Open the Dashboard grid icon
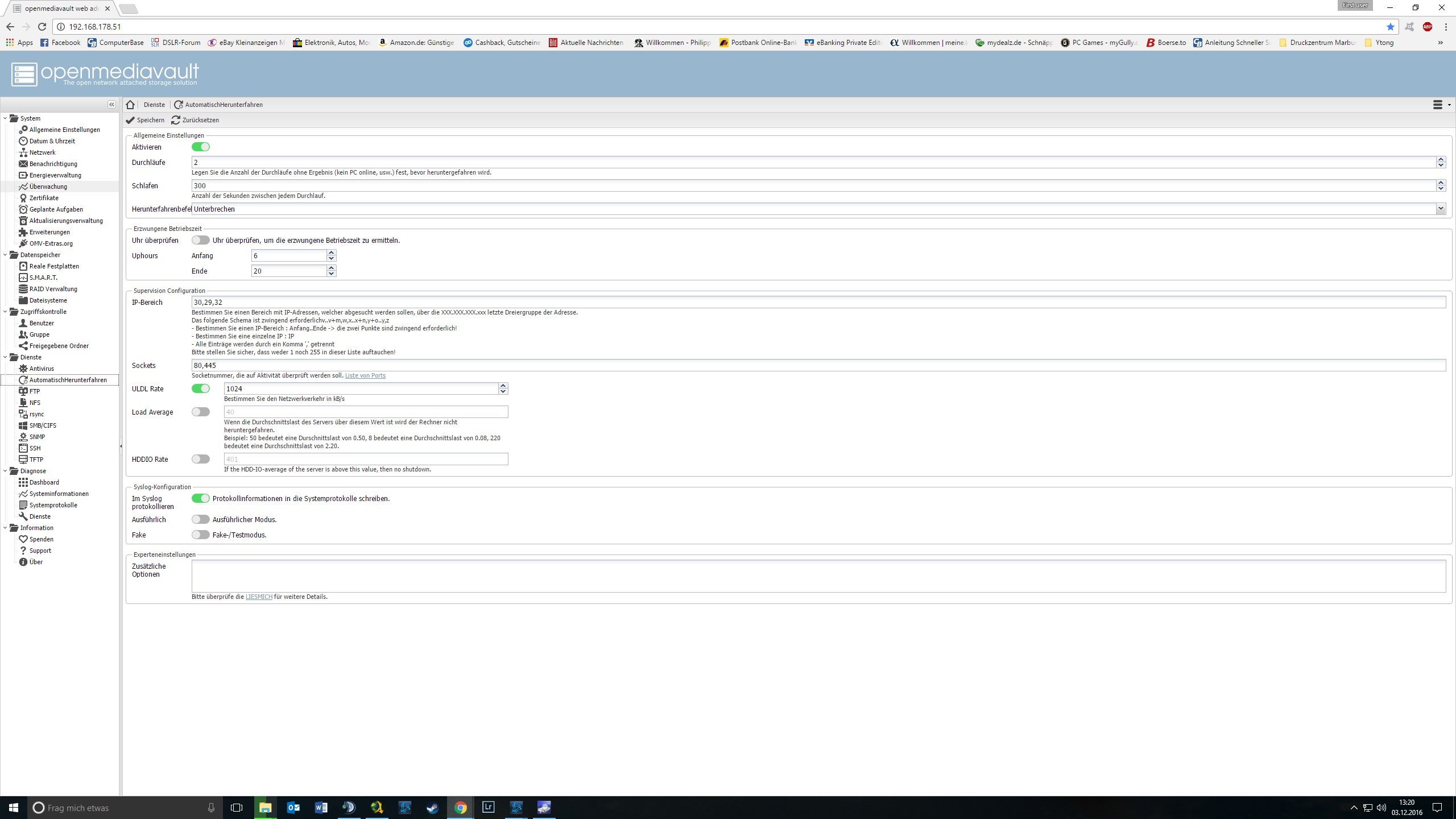 [x=23, y=482]
